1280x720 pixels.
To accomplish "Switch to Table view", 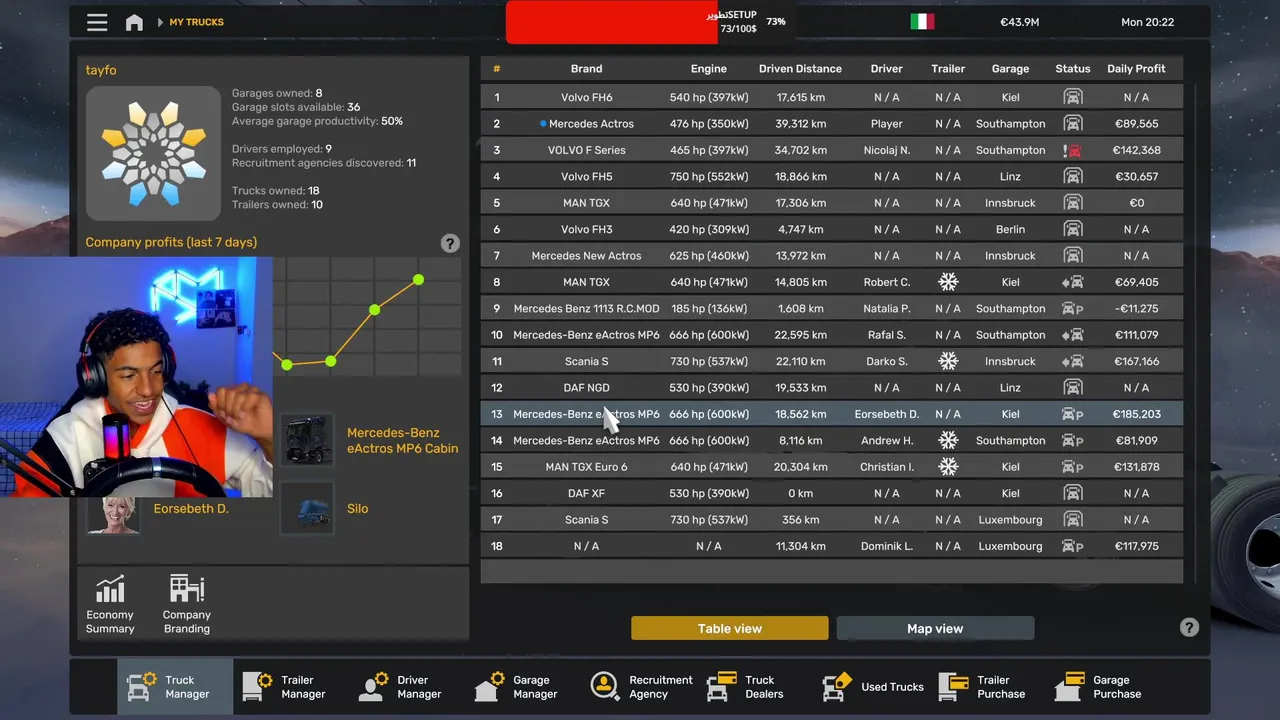I will [x=730, y=628].
